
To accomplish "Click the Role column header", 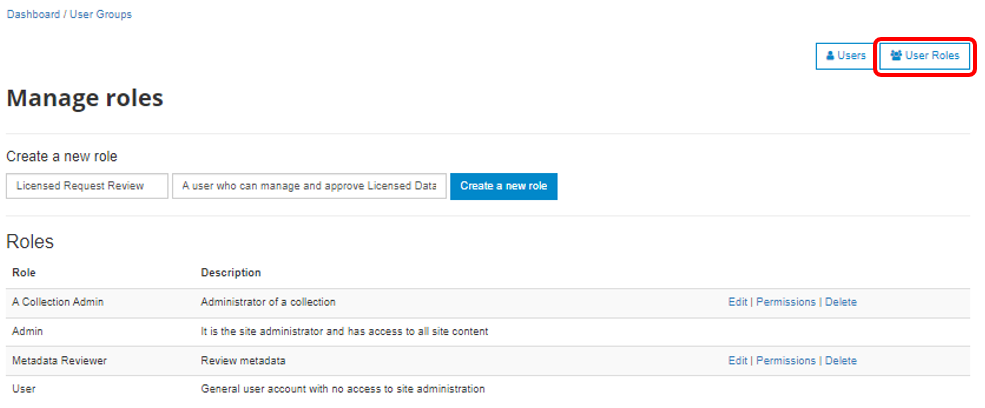I will [24, 273].
